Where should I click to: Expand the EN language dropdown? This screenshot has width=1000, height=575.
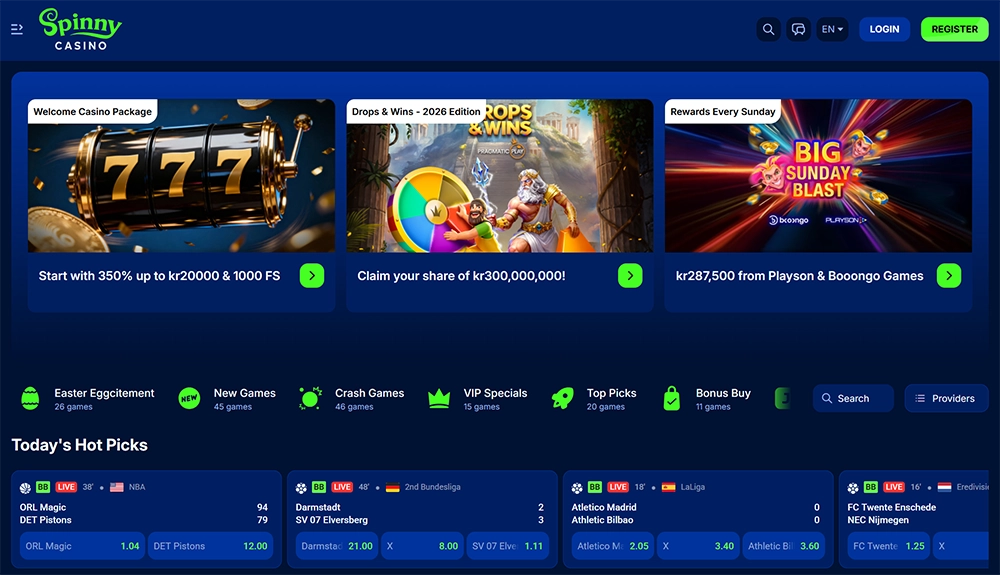832,29
